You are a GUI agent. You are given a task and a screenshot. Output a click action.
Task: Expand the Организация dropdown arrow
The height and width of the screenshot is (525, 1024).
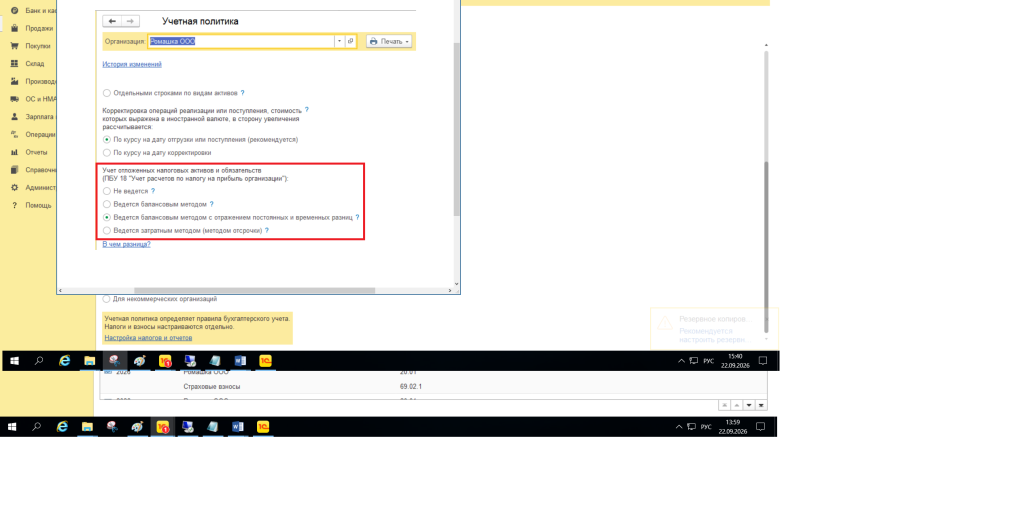(x=339, y=41)
